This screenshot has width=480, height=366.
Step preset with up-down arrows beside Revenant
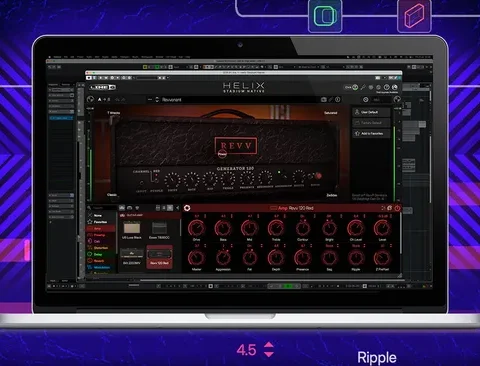(x=157, y=100)
